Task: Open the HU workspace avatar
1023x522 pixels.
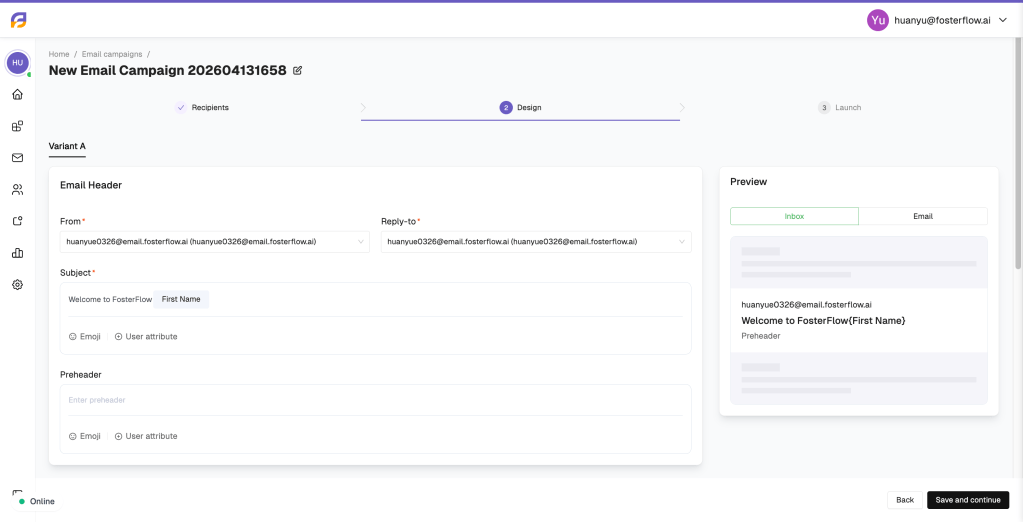Action: coord(18,63)
